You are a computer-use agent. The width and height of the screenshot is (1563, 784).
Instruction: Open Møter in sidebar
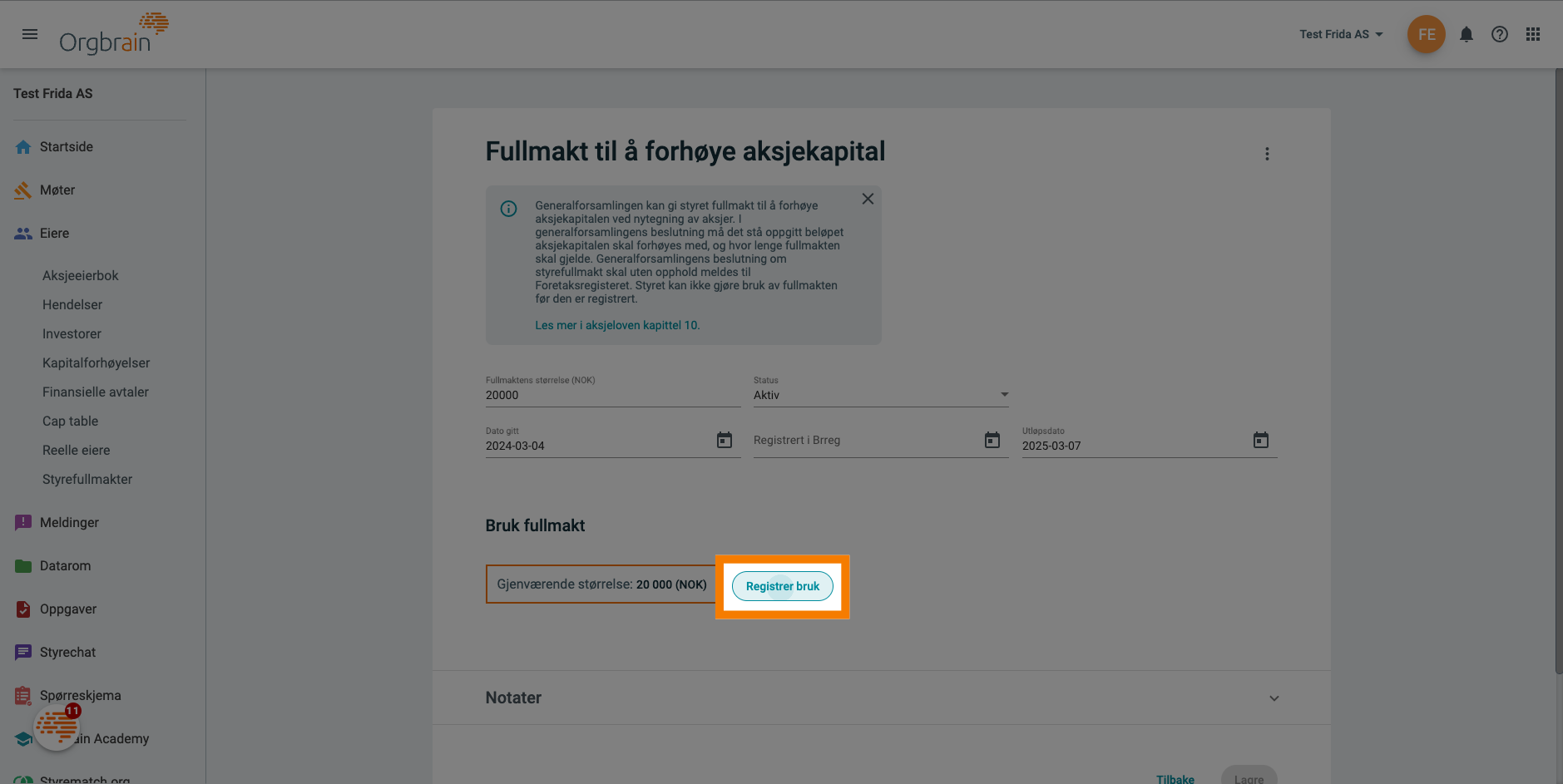[57, 190]
